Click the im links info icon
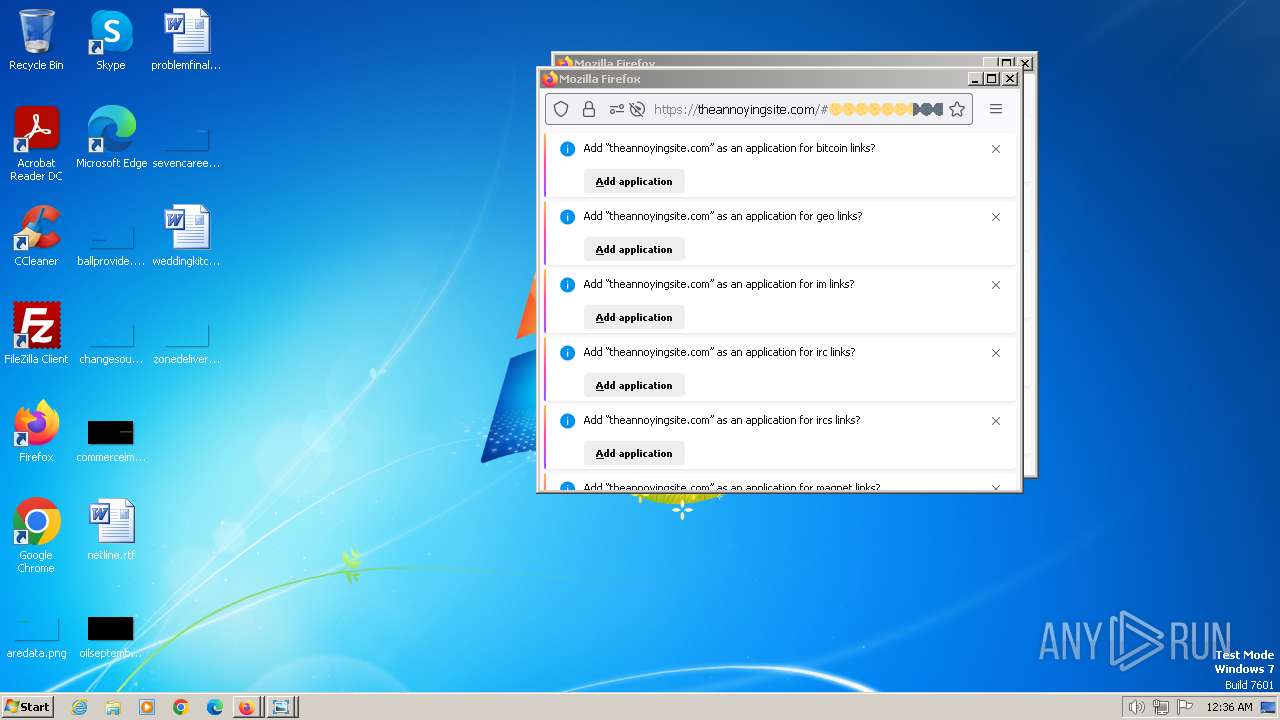Screen dimensions: 1280x720 pos(567,285)
